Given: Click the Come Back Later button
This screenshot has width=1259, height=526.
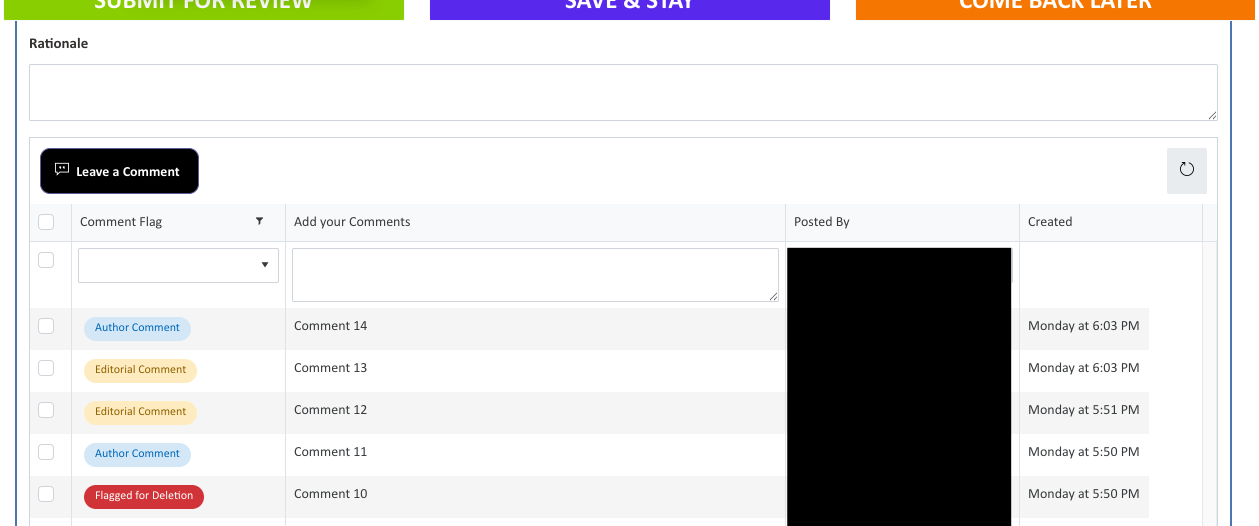Looking at the screenshot, I should pos(1055,8).
